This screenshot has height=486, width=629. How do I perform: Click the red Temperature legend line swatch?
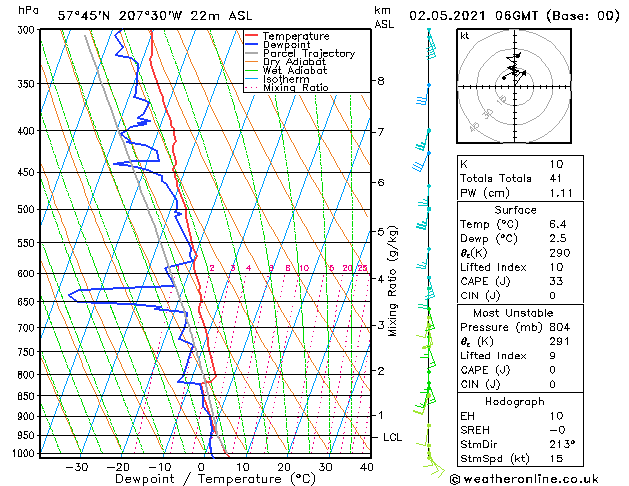(x=252, y=36)
